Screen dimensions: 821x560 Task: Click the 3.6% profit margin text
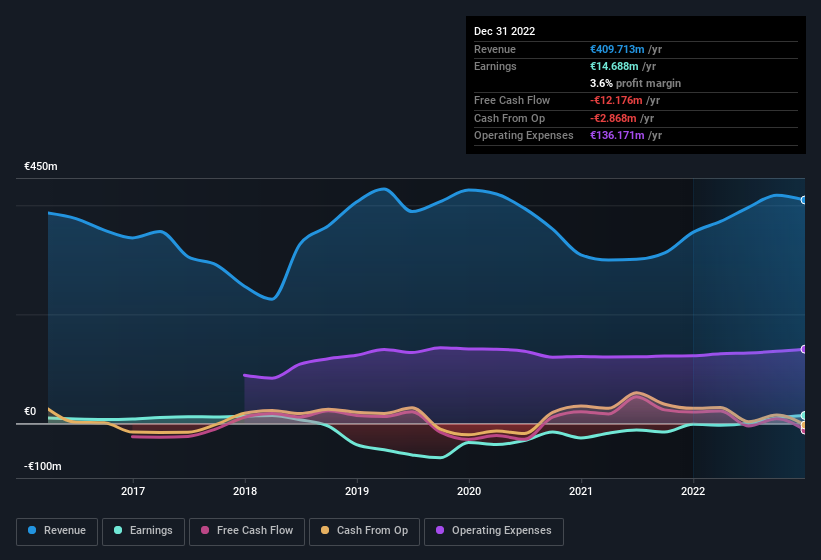(x=636, y=83)
